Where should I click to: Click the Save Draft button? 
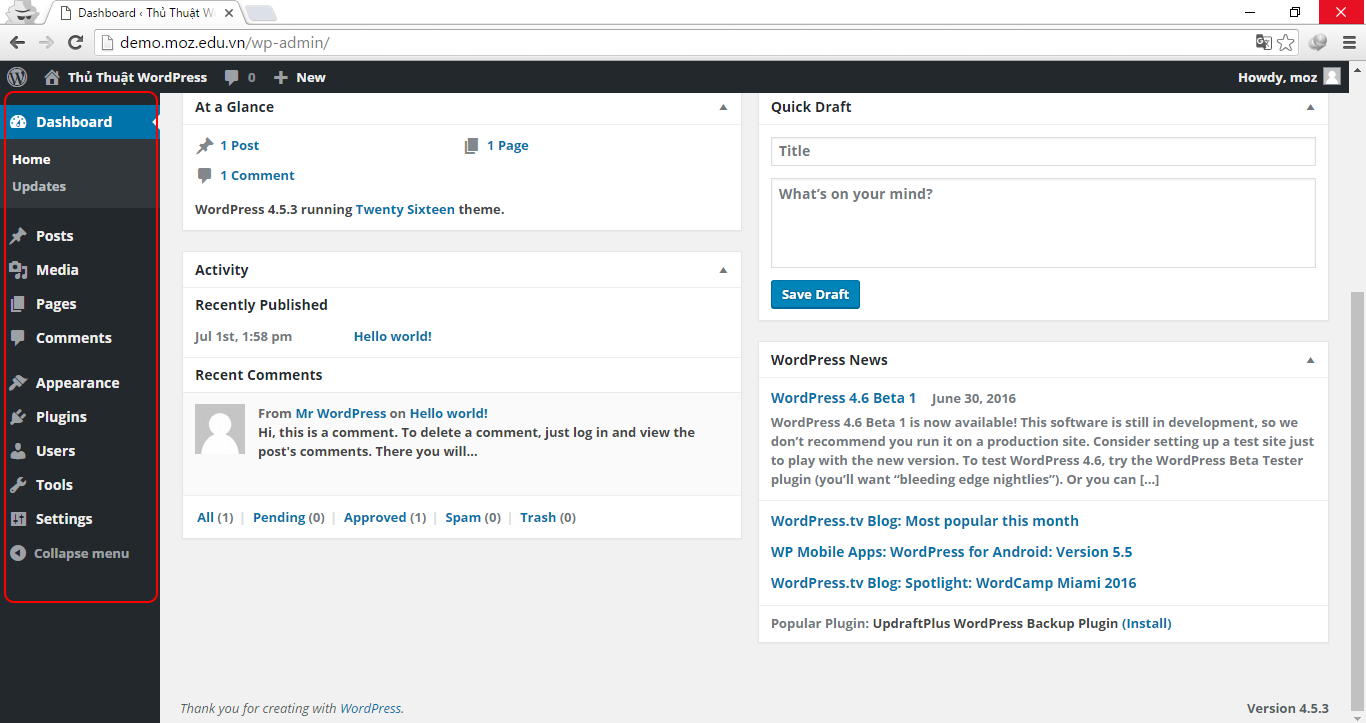point(815,294)
